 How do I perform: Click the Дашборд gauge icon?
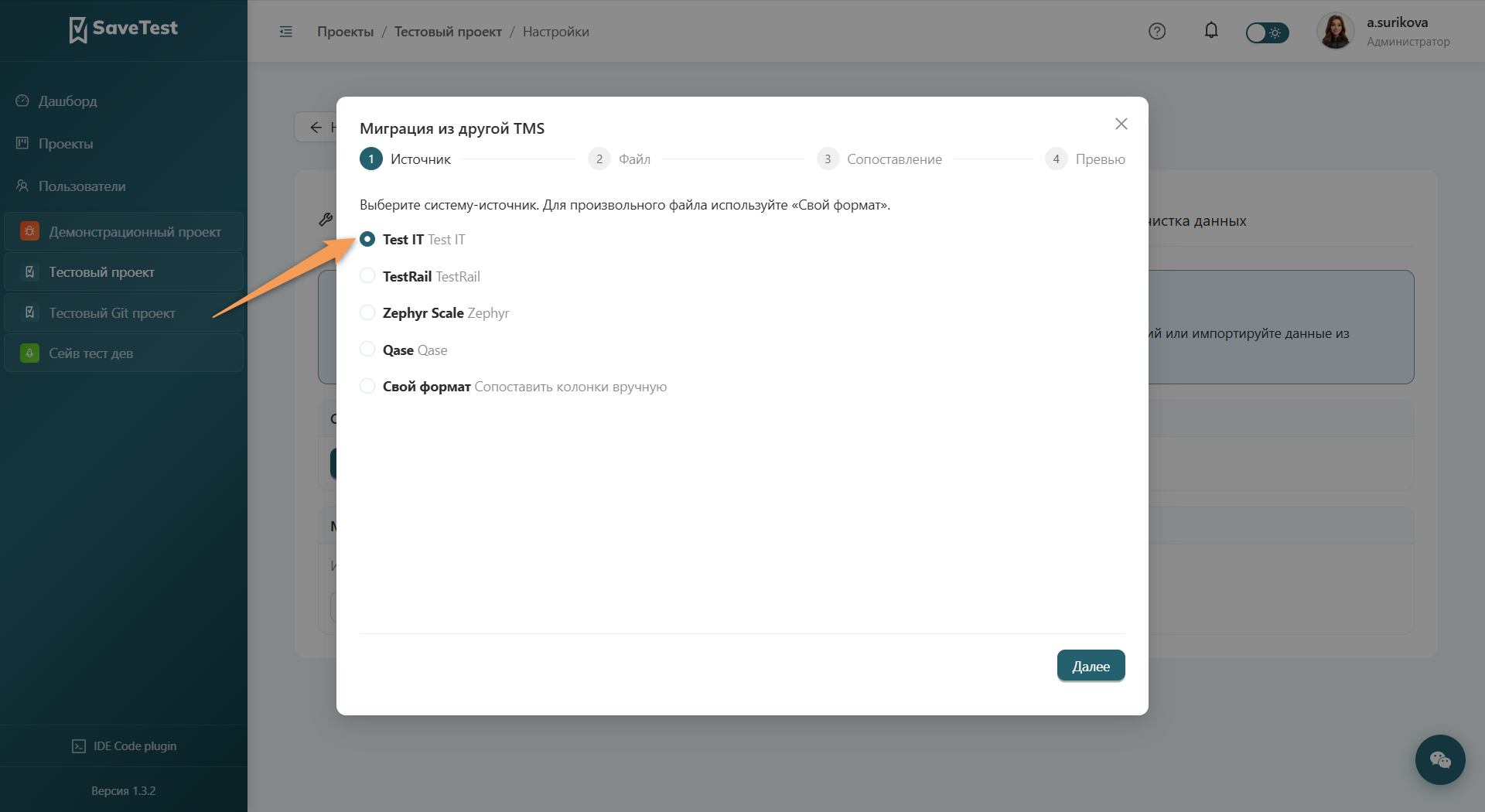(22, 101)
